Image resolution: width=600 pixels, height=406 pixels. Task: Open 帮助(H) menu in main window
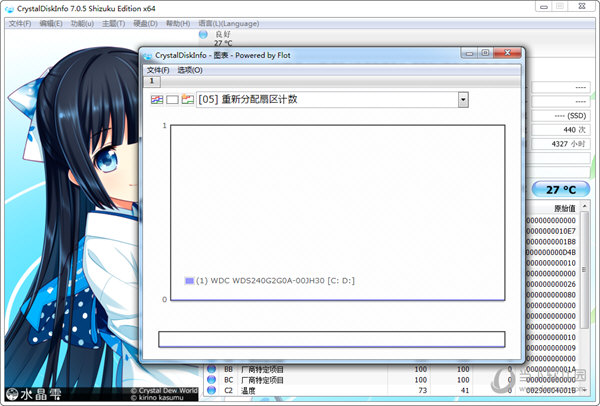(x=178, y=24)
